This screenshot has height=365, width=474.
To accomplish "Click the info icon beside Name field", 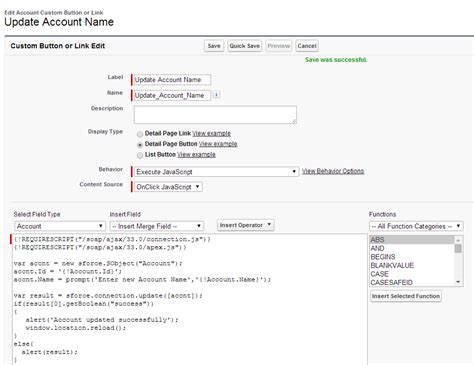I will 216,95.
